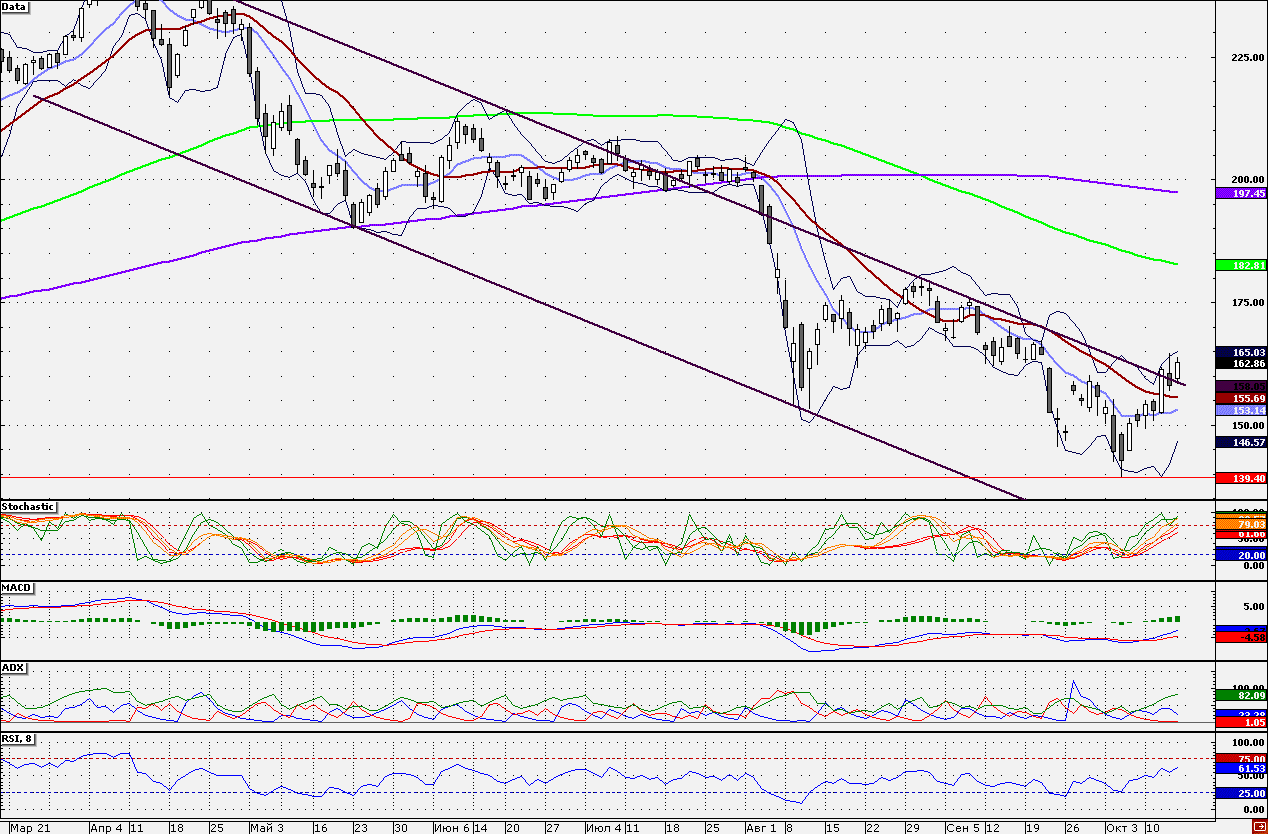Select the red 139.40 price tag
Screen dimensions: 1268x834
pos(1241,479)
